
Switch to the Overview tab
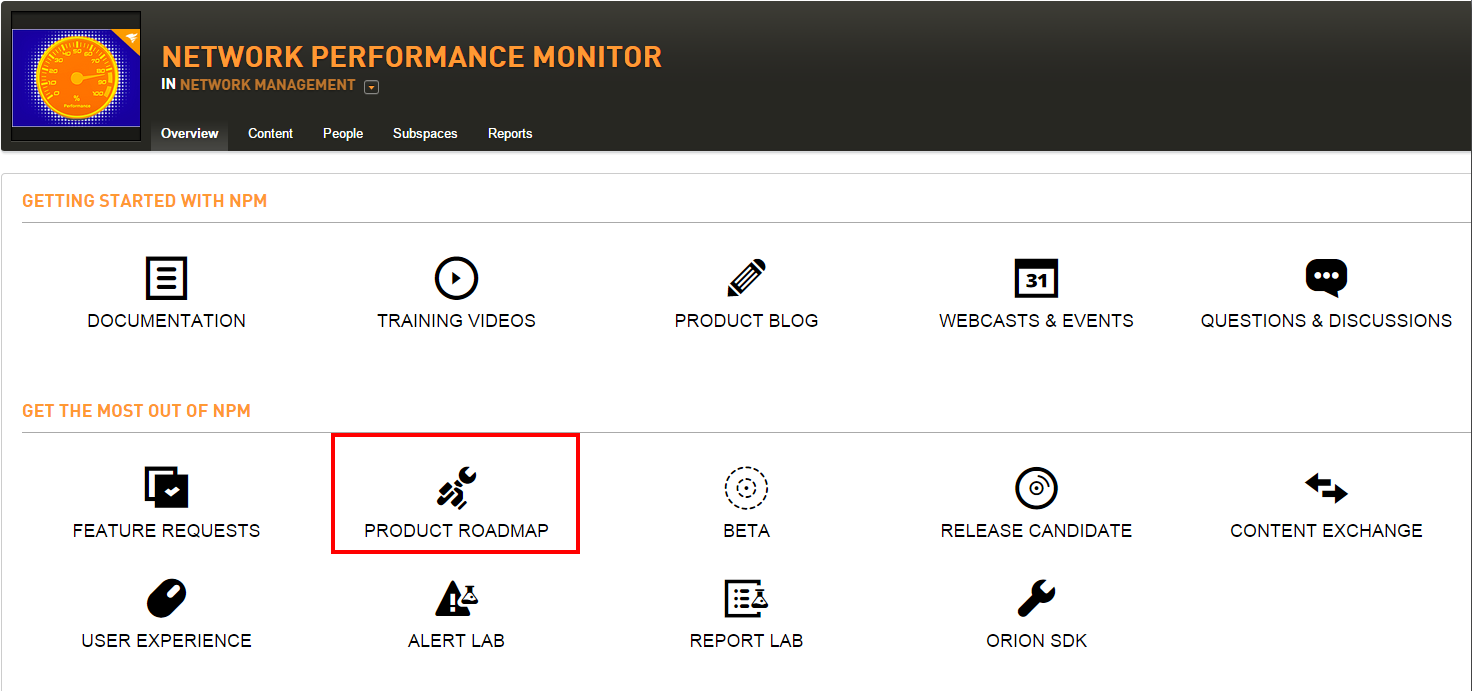pos(189,133)
